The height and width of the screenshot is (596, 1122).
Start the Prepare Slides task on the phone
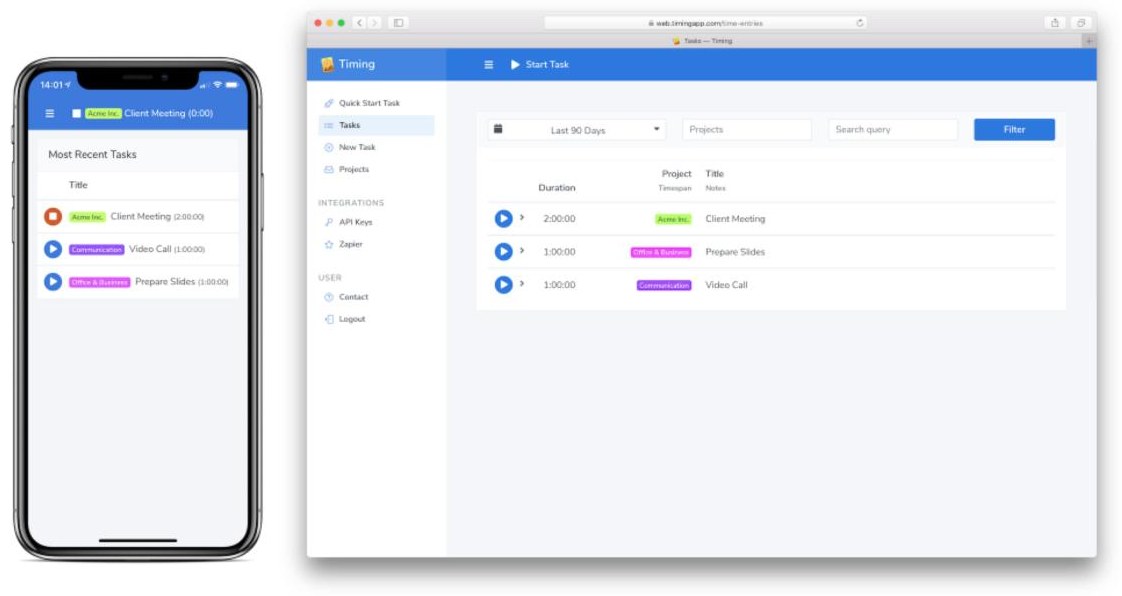point(53,282)
